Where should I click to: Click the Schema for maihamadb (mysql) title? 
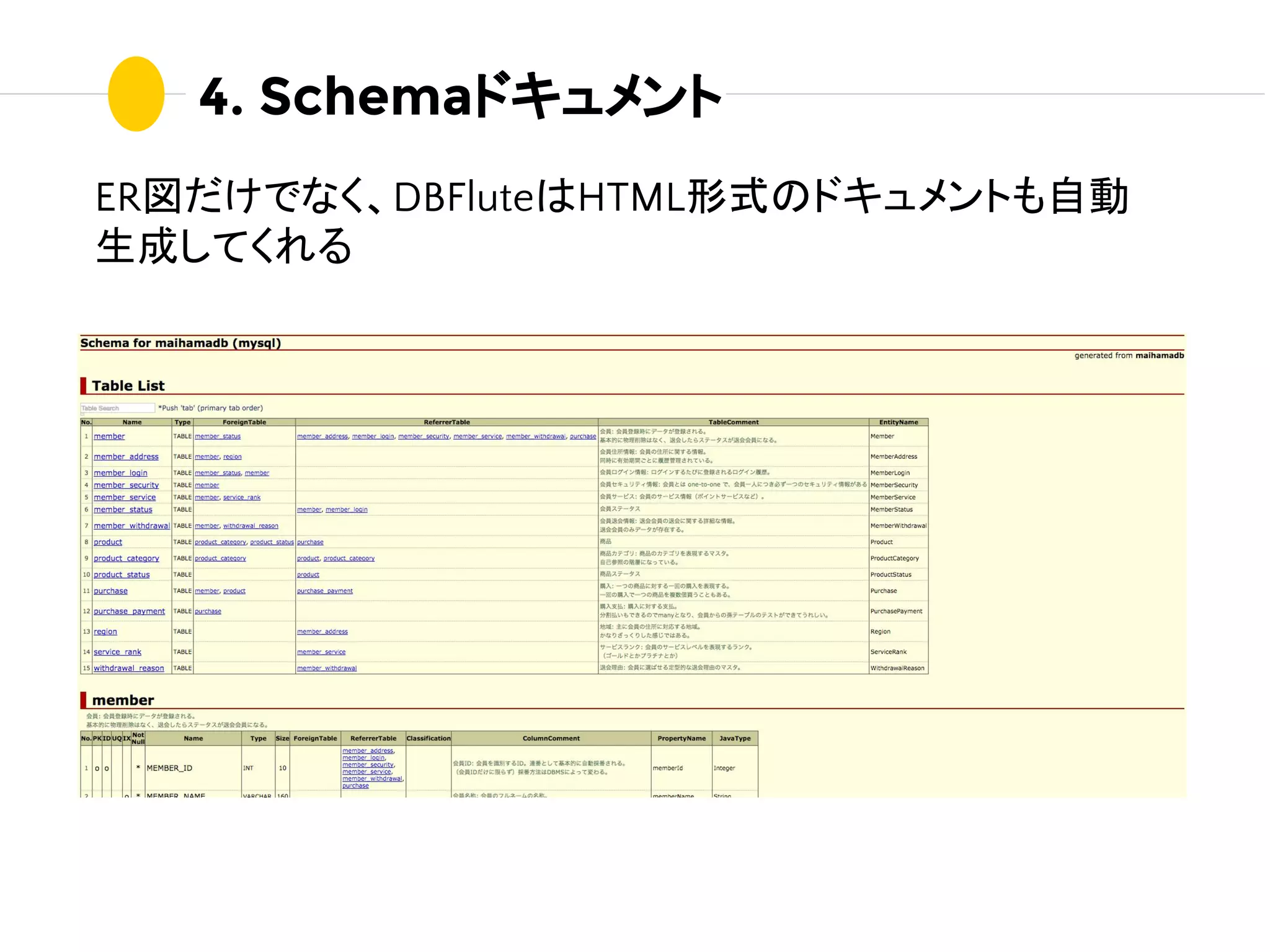click(x=180, y=343)
